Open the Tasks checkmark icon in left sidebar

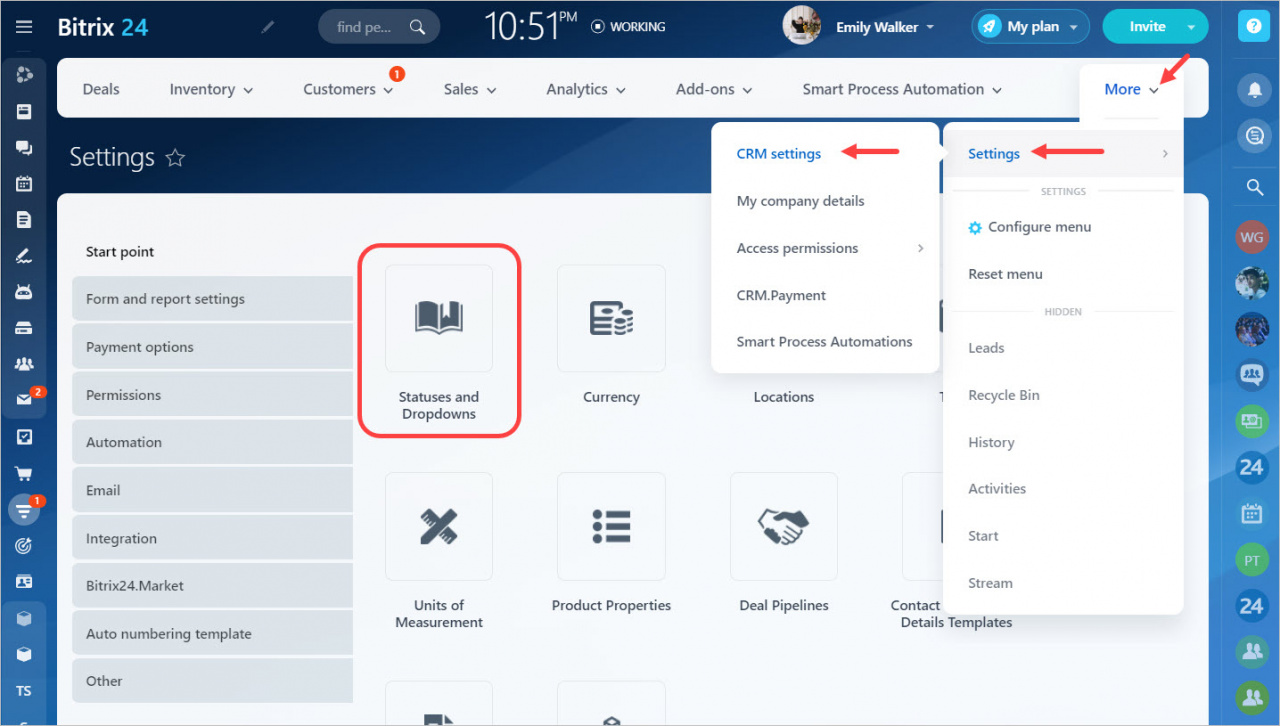click(24, 437)
